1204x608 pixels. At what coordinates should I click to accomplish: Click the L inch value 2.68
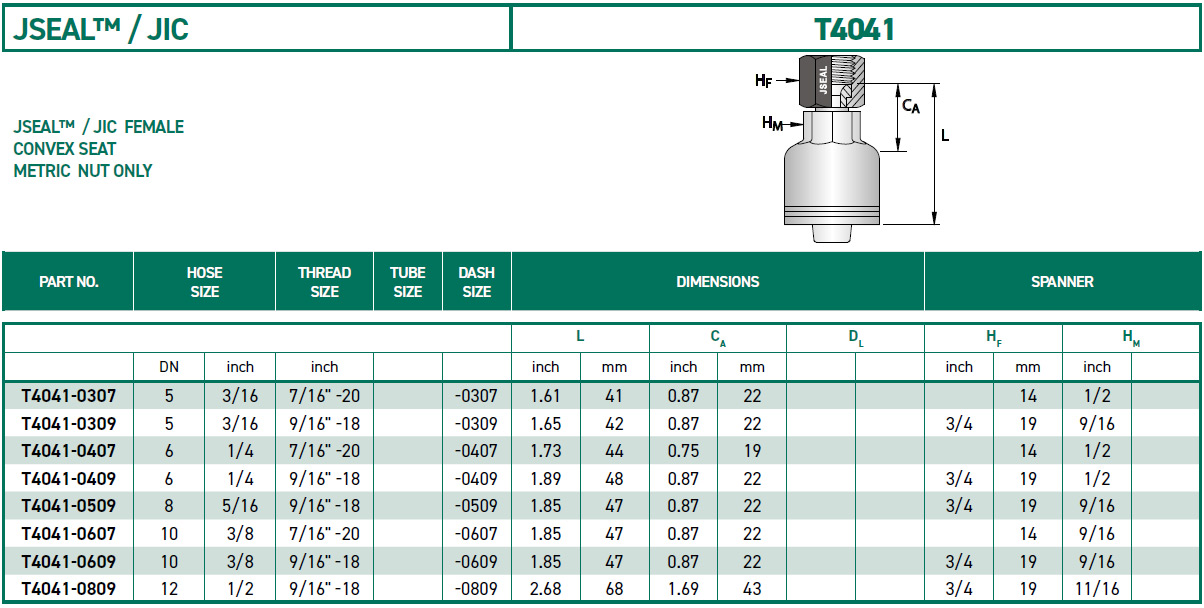point(545,589)
